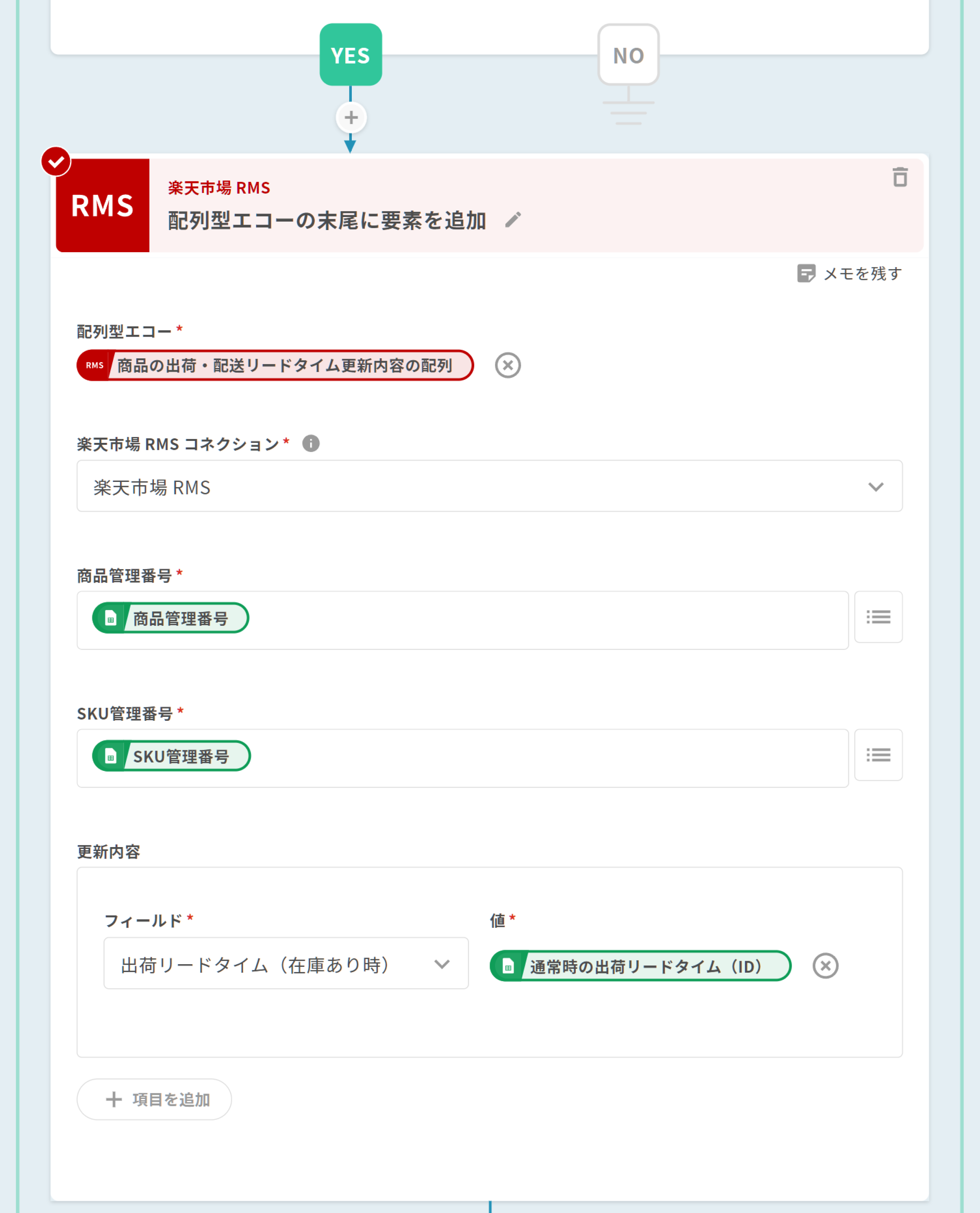Click the red RMS app logo
The width and height of the screenshot is (980, 1213).
click(103, 205)
